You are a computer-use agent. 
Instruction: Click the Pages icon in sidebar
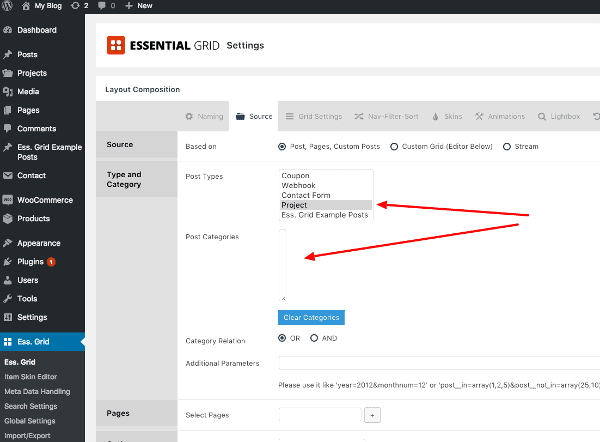click(8, 110)
